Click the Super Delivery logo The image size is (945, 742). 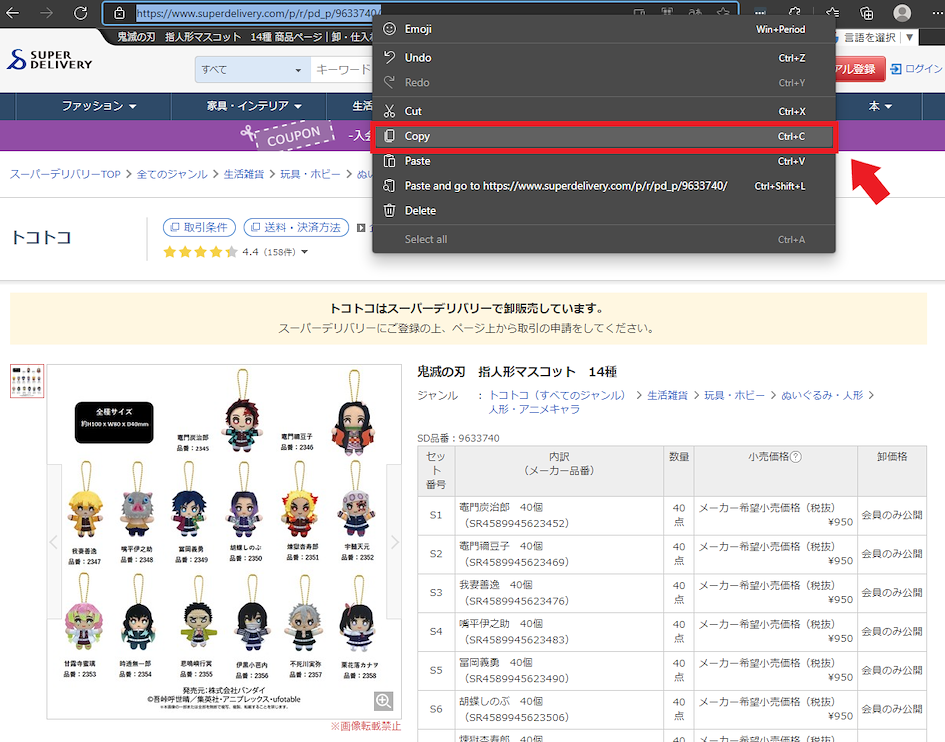coord(50,60)
